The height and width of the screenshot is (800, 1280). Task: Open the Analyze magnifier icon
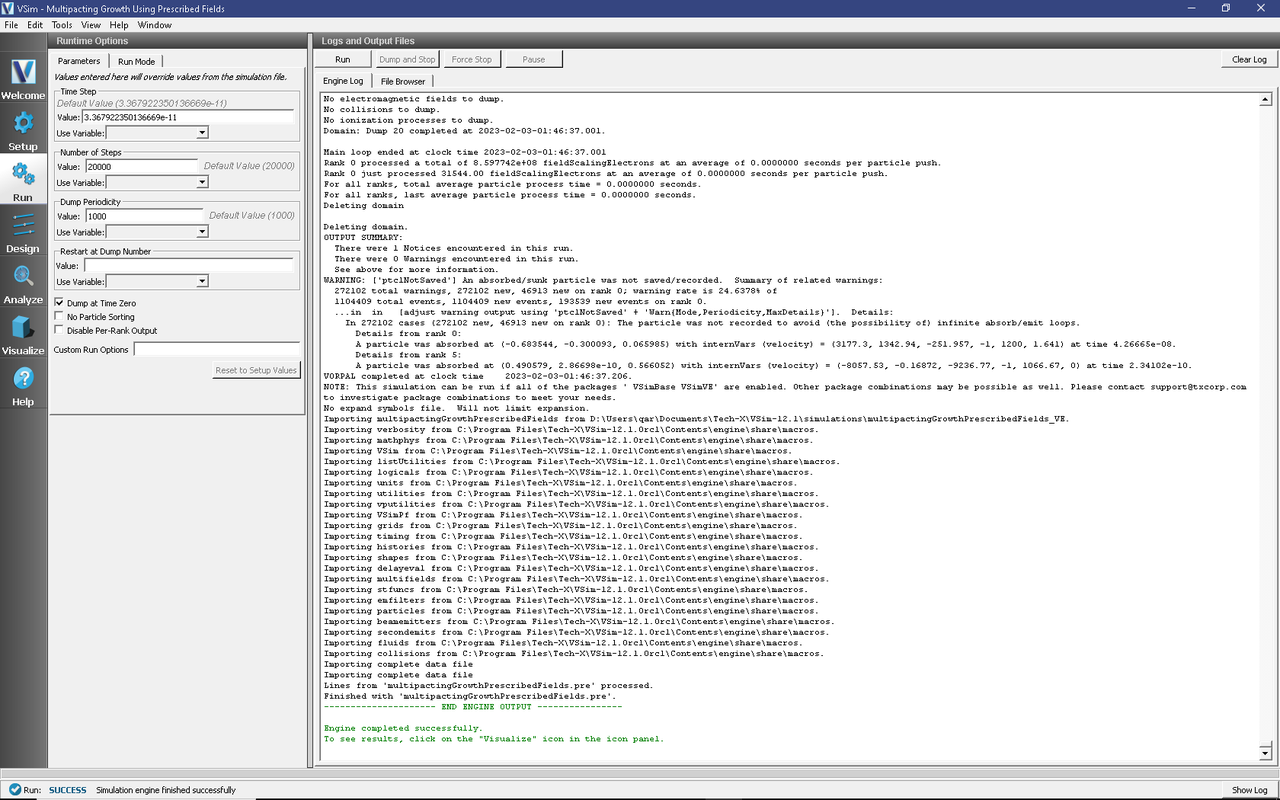pyautogui.click(x=23, y=282)
